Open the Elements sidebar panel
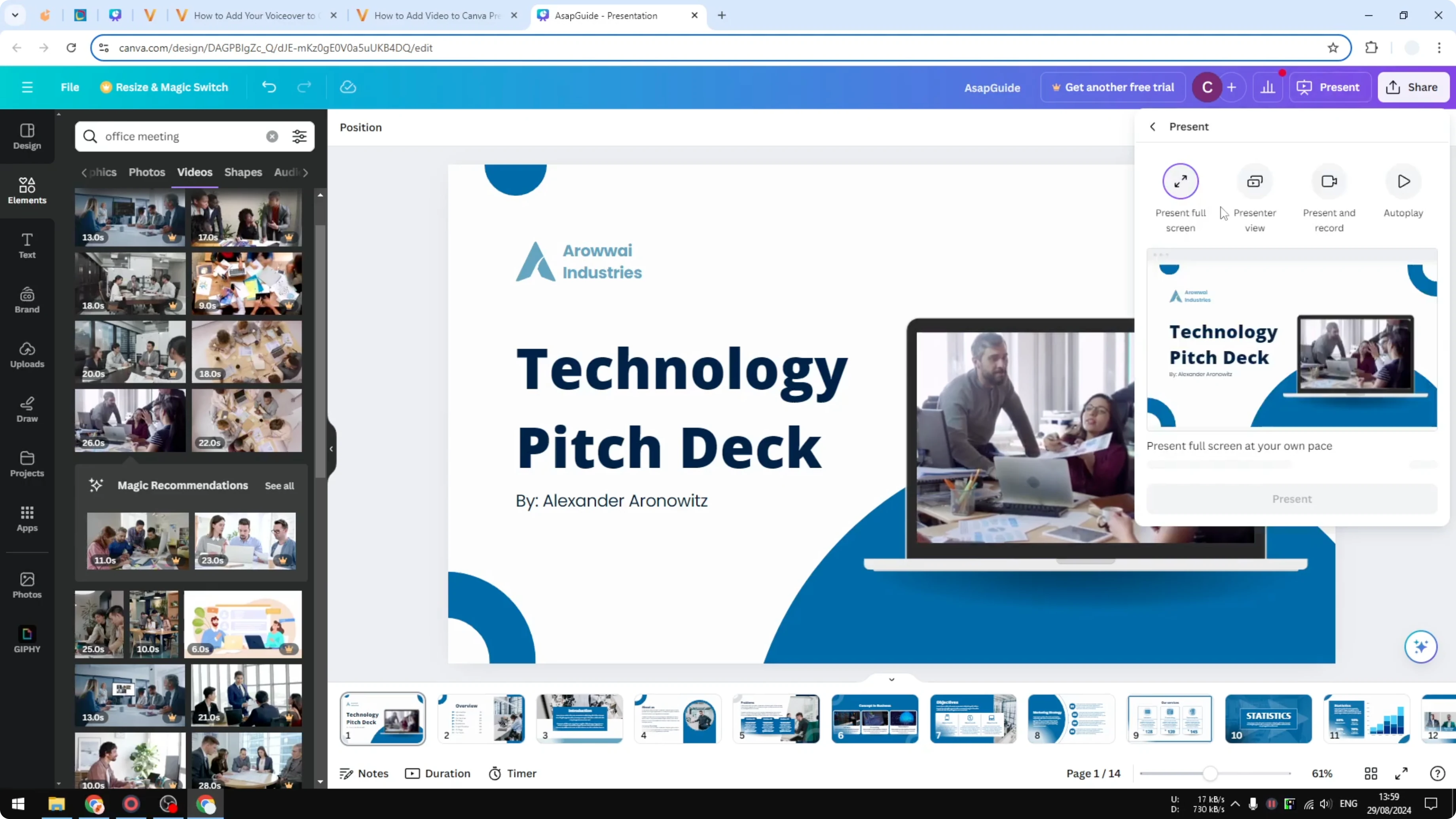 click(27, 191)
